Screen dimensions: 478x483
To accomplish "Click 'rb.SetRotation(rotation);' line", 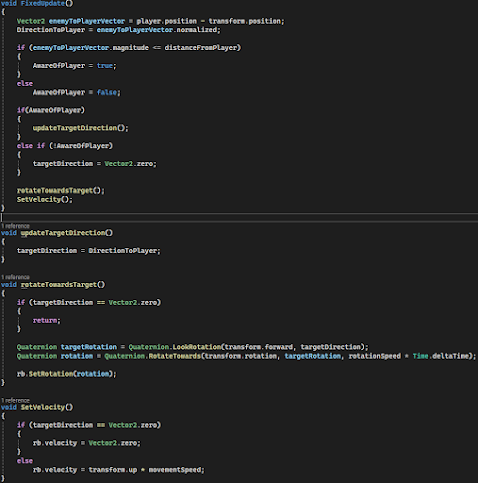I will (67, 374).
